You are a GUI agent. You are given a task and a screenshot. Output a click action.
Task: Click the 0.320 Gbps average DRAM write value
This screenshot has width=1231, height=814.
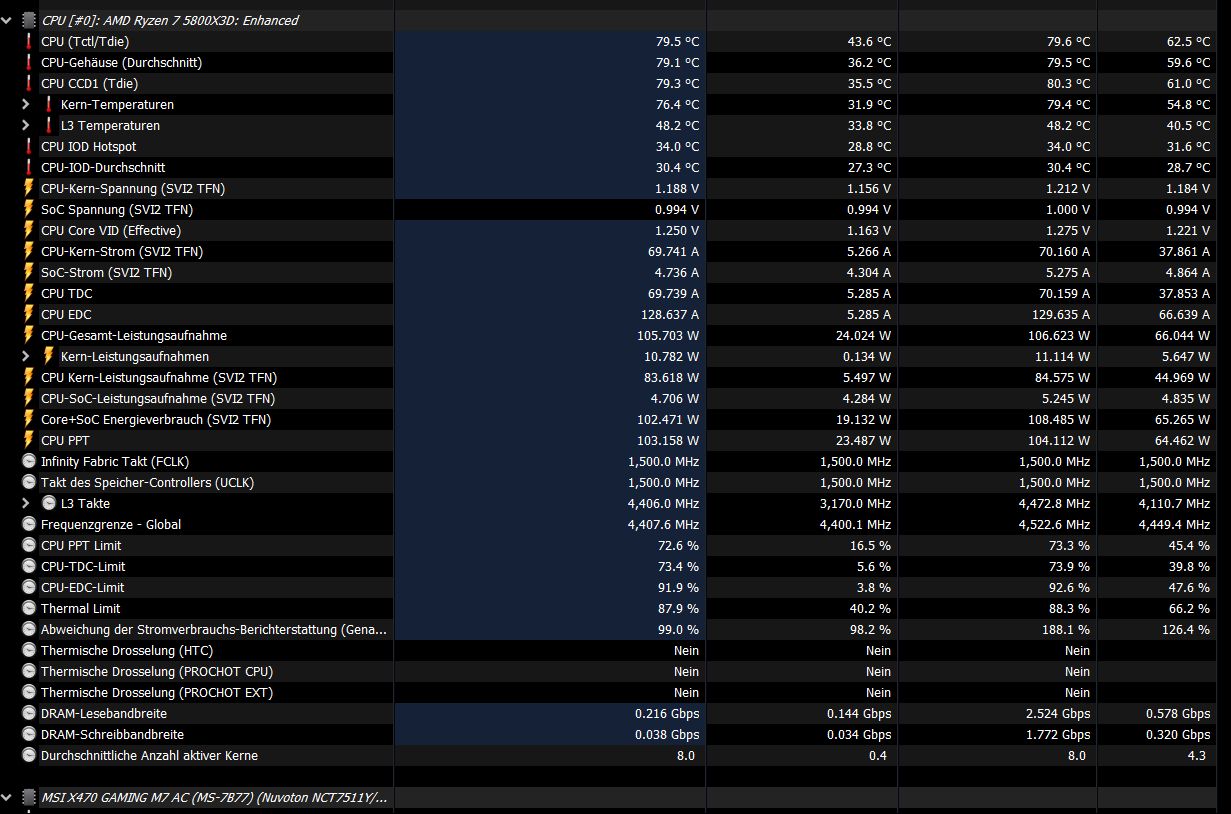point(1178,734)
